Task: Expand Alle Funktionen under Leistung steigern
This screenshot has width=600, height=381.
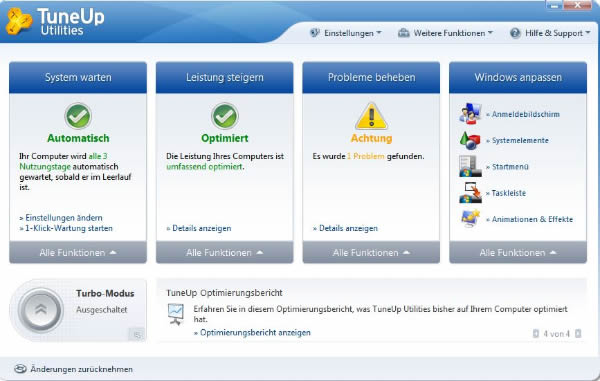Action: (225, 252)
